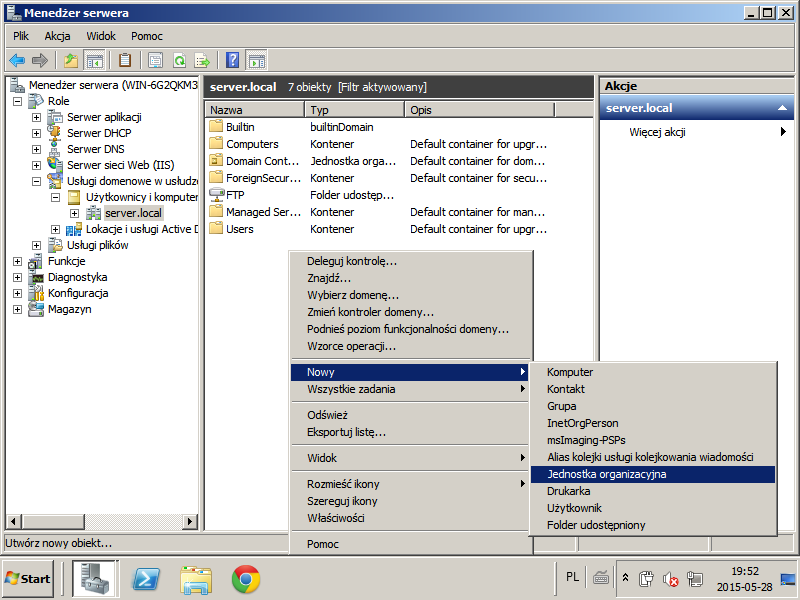Launch Google Chrome from the taskbar
This screenshot has width=800, height=600.
tap(246, 579)
